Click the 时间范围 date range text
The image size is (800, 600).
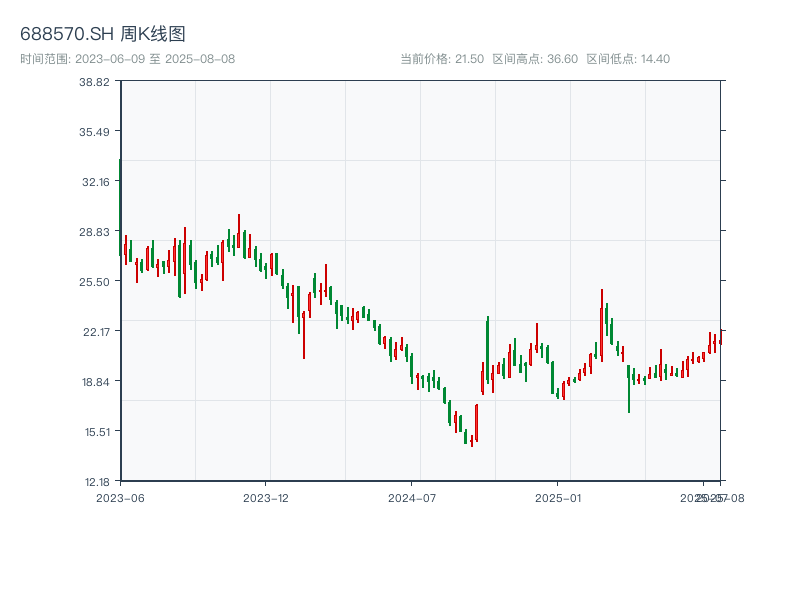click(x=128, y=59)
